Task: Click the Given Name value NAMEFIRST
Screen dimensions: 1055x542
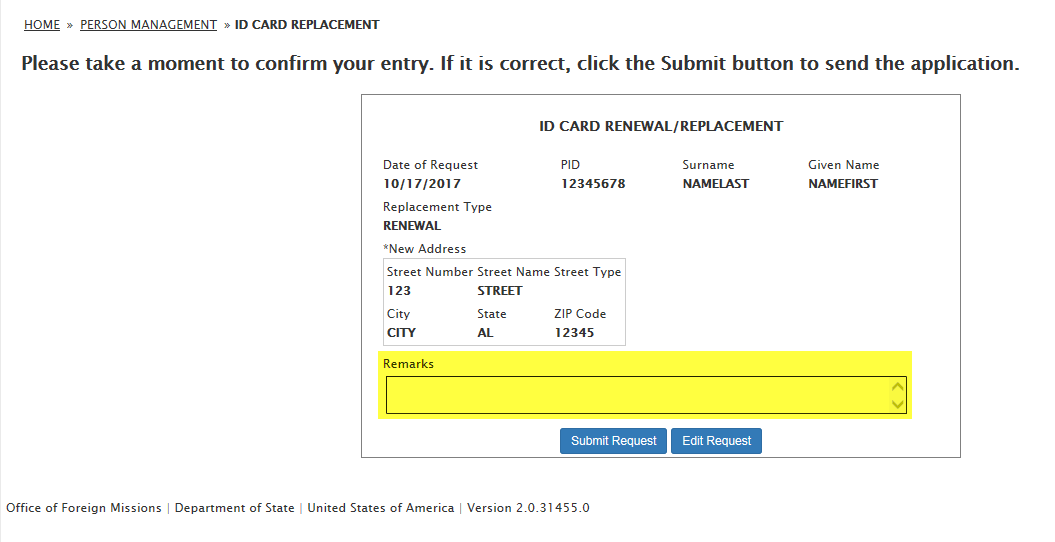Action: pyautogui.click(x=843, y=184)
